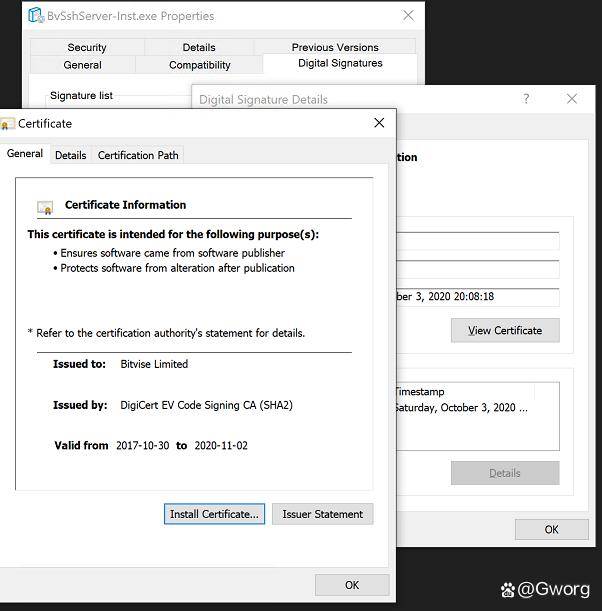Select the General tab in Certificate dialog
This screenshot has width=602, height=611.
[x=25, y=154]
